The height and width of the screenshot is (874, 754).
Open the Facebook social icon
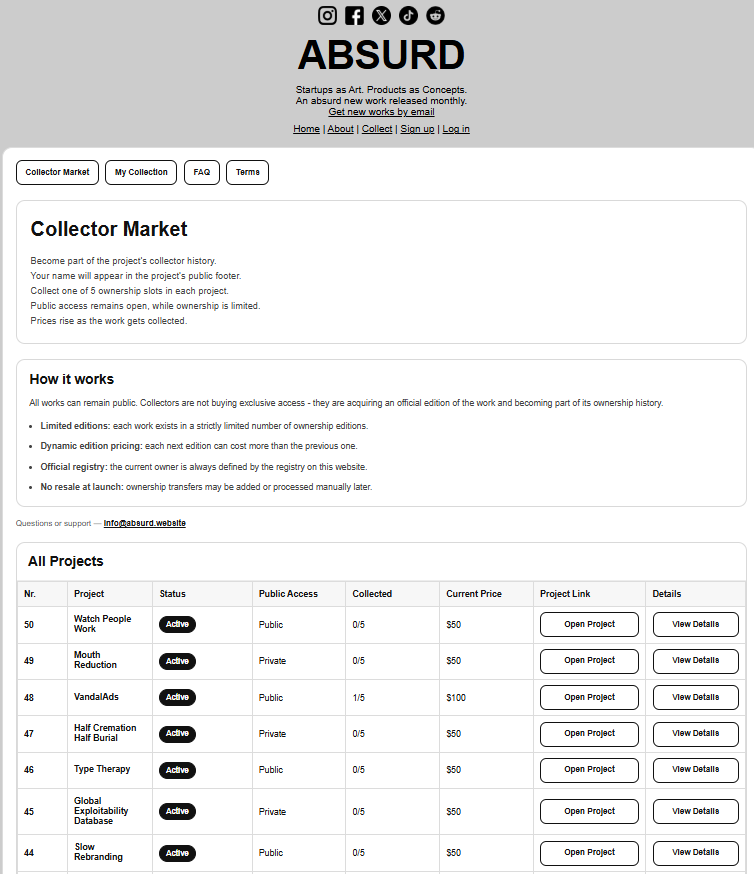coord(354,16)
